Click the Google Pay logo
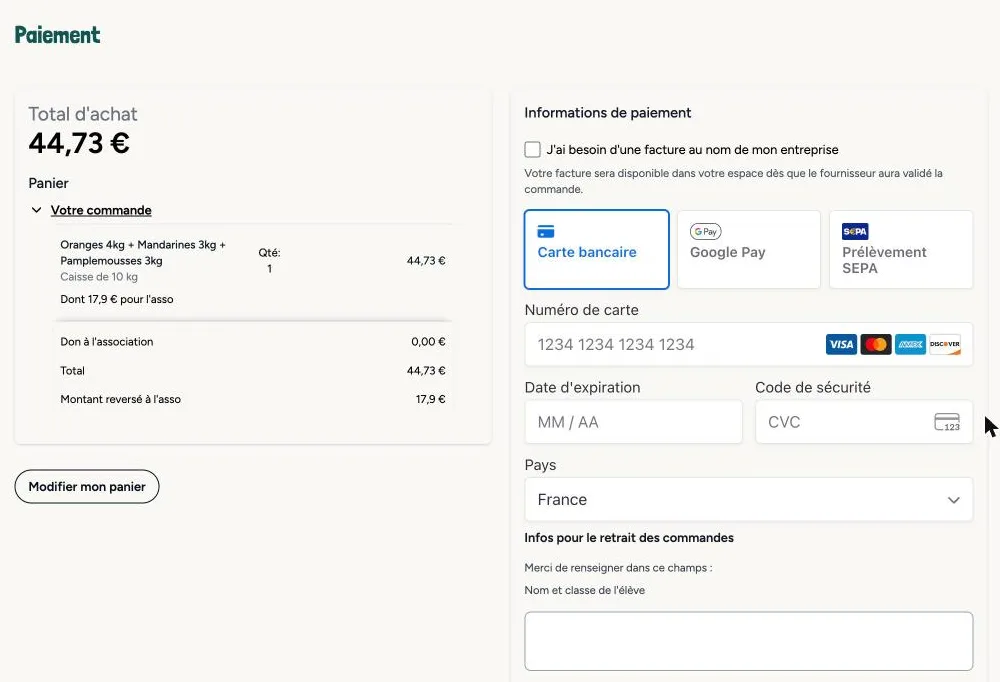The height and width of the screenshot is (682, 1000). [x=705, y=232]
